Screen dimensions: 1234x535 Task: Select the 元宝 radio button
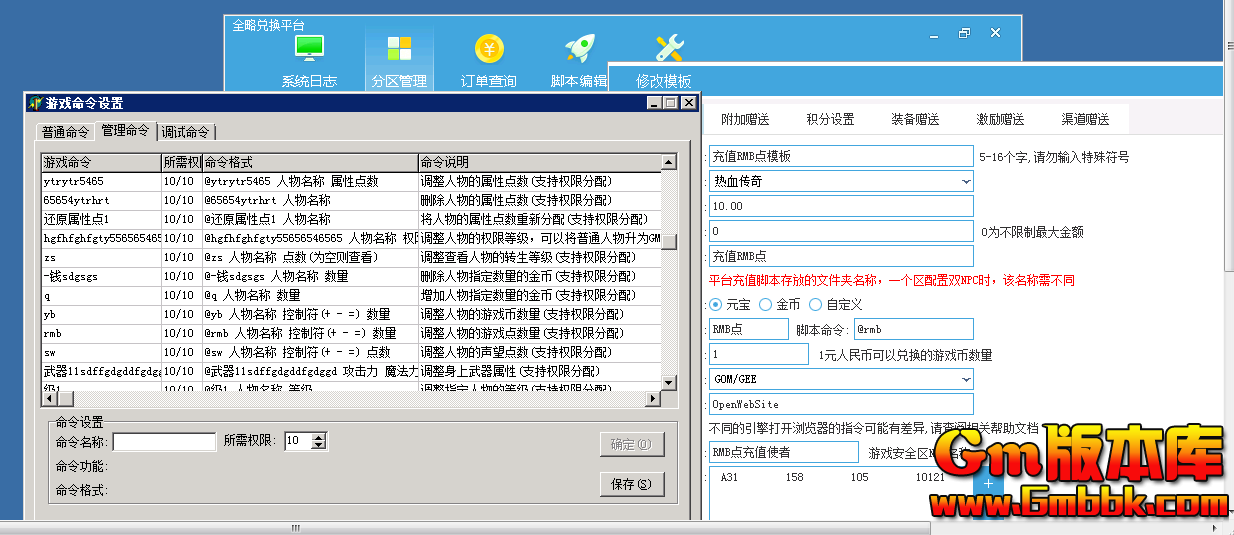point(715,304)
